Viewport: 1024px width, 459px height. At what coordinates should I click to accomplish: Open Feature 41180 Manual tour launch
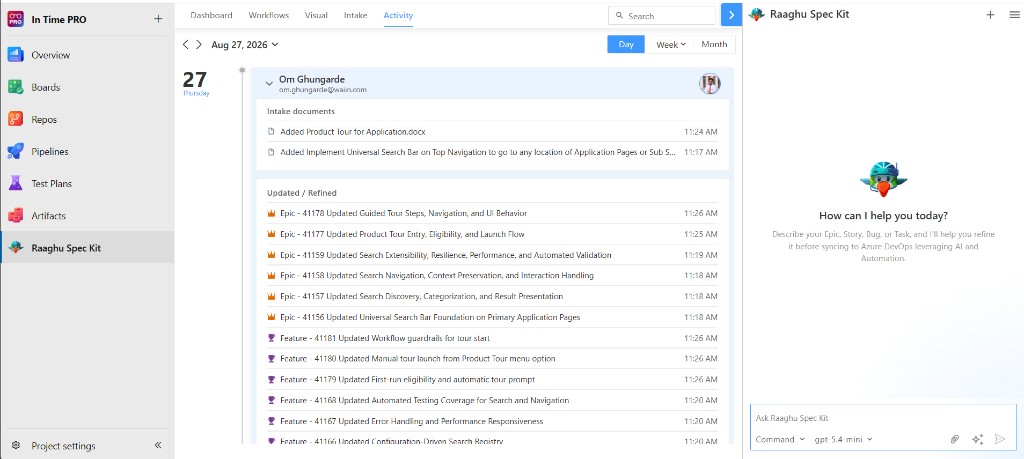click(x=492, y=358)
